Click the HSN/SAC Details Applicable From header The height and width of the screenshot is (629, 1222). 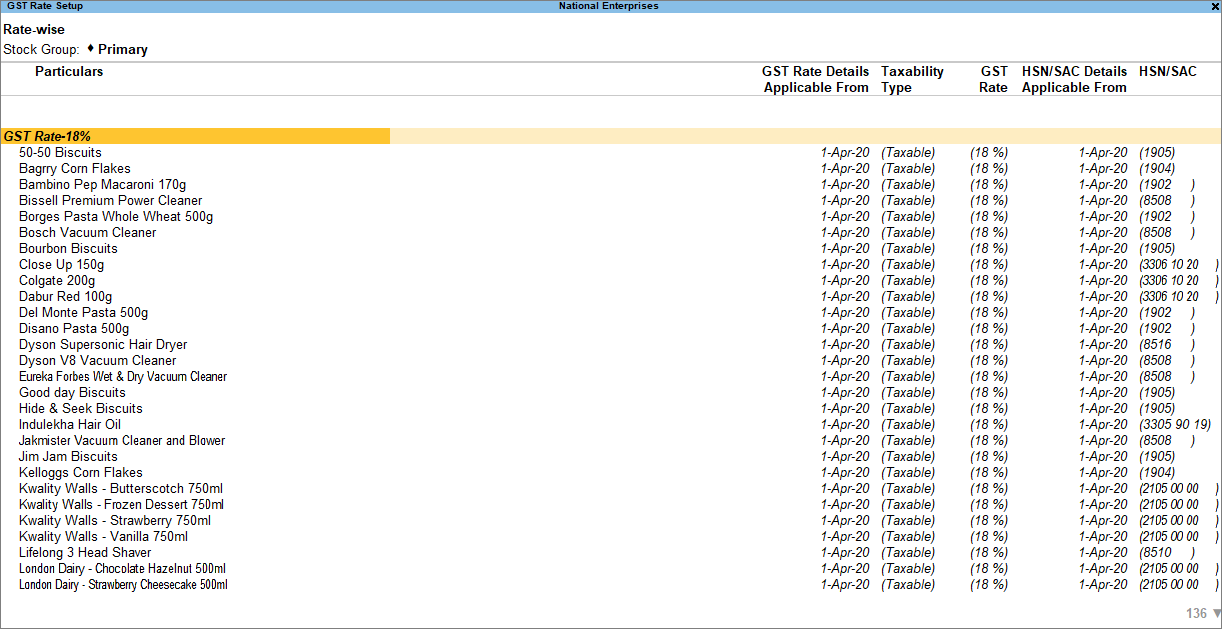coord(1074,80)
